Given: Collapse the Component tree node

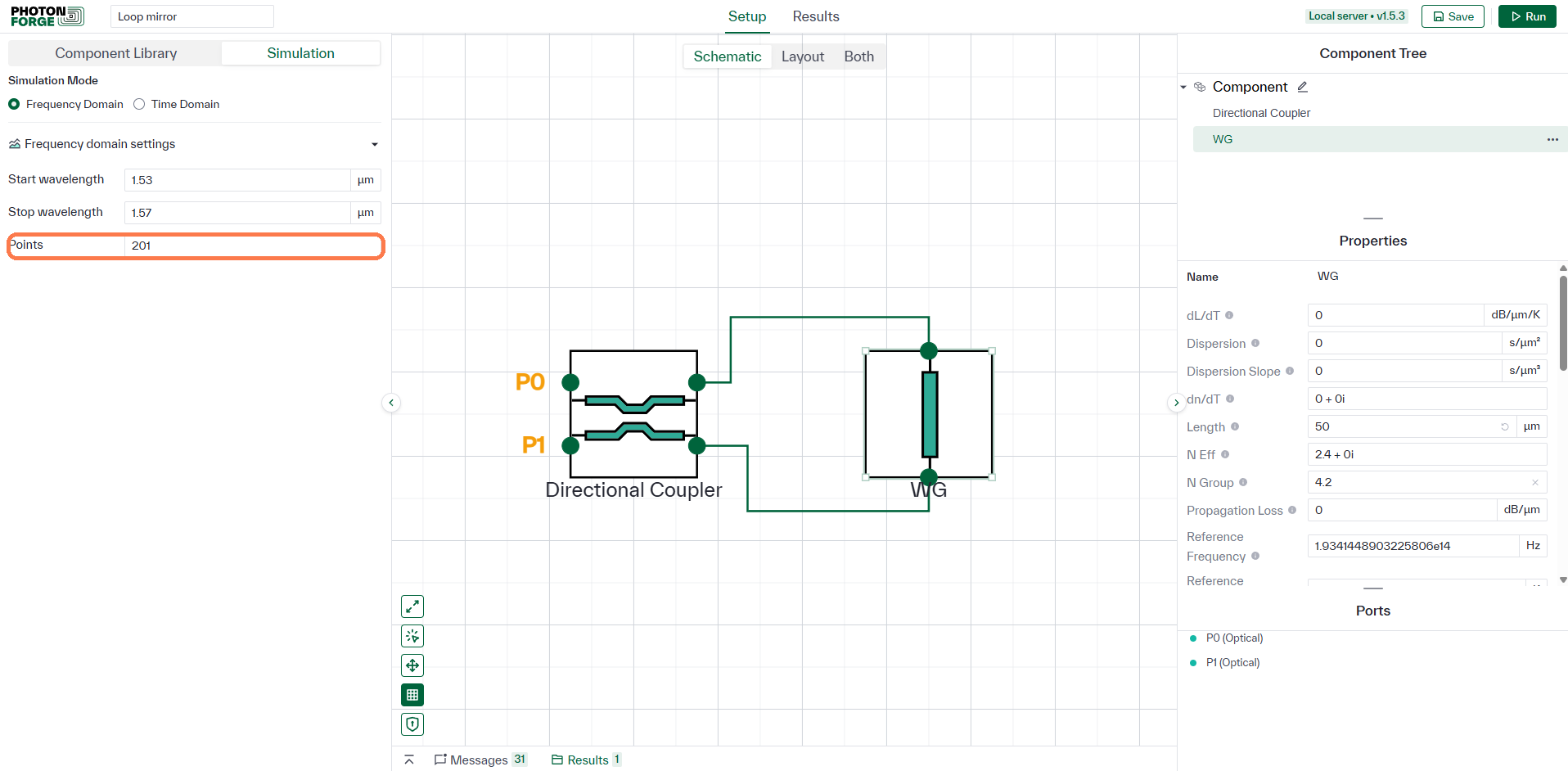Looking at the screenshot, I should [1183, 87].
